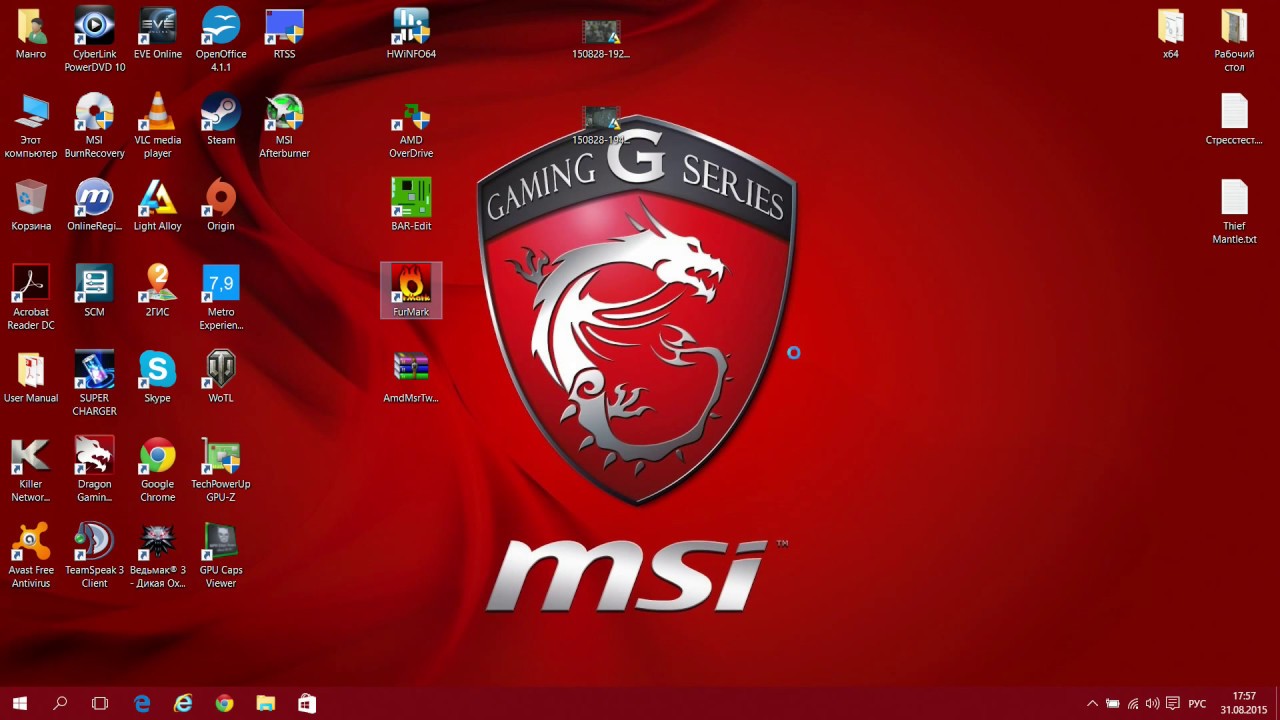The height and width of the screenshot is (720, 1280).
Task: Select the GPU Caps Viewer icon
Action: click(x=221, y=556)
